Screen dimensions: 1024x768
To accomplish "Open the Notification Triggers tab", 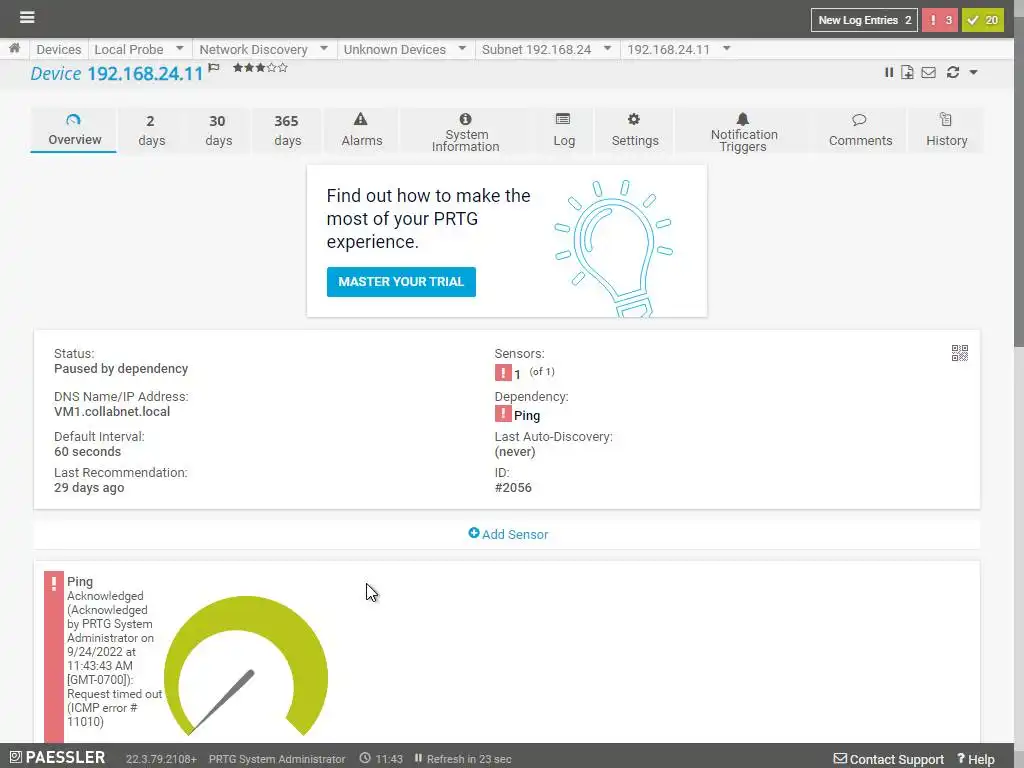I will [x=743, y=131].
